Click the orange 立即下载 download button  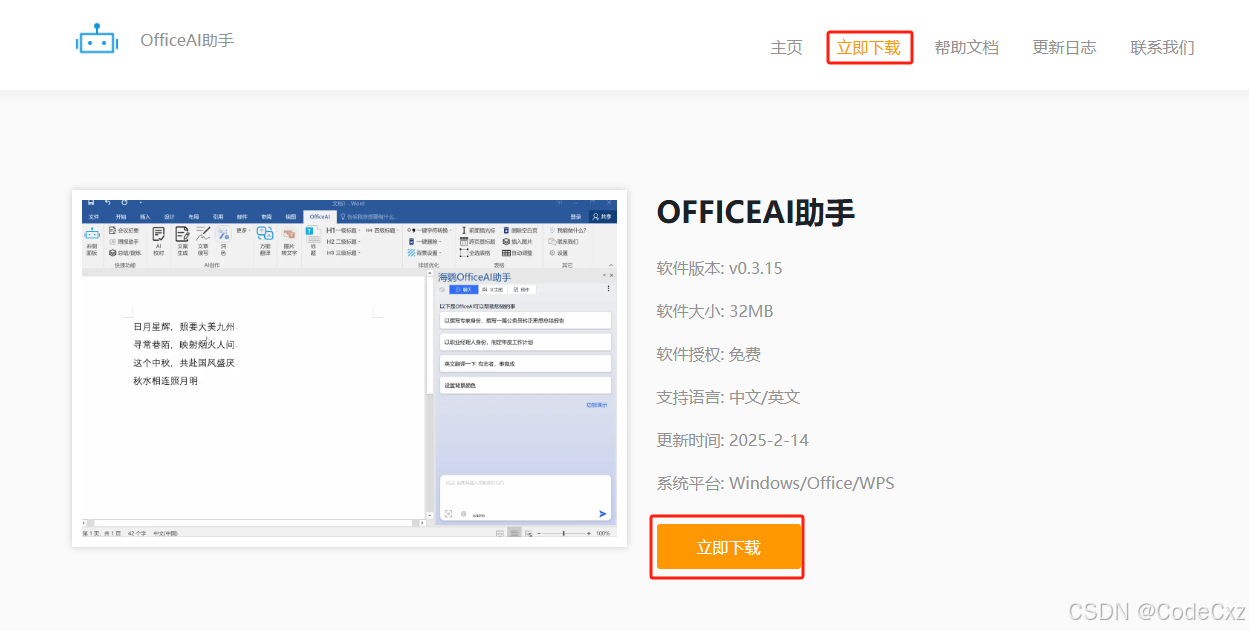pos(729,547)
